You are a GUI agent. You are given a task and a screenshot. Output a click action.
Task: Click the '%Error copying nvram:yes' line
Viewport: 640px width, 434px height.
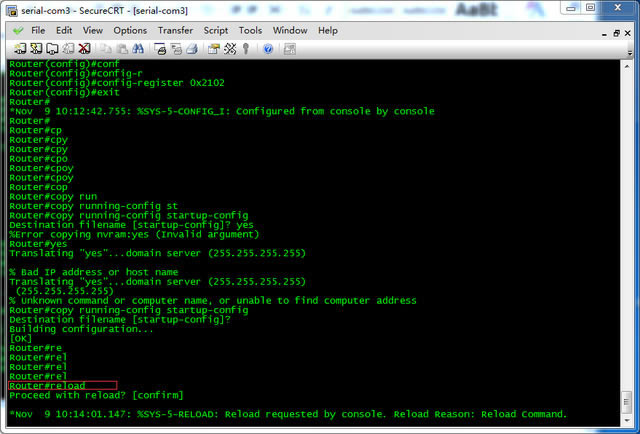pyautogui.click(x=134, y=234)
